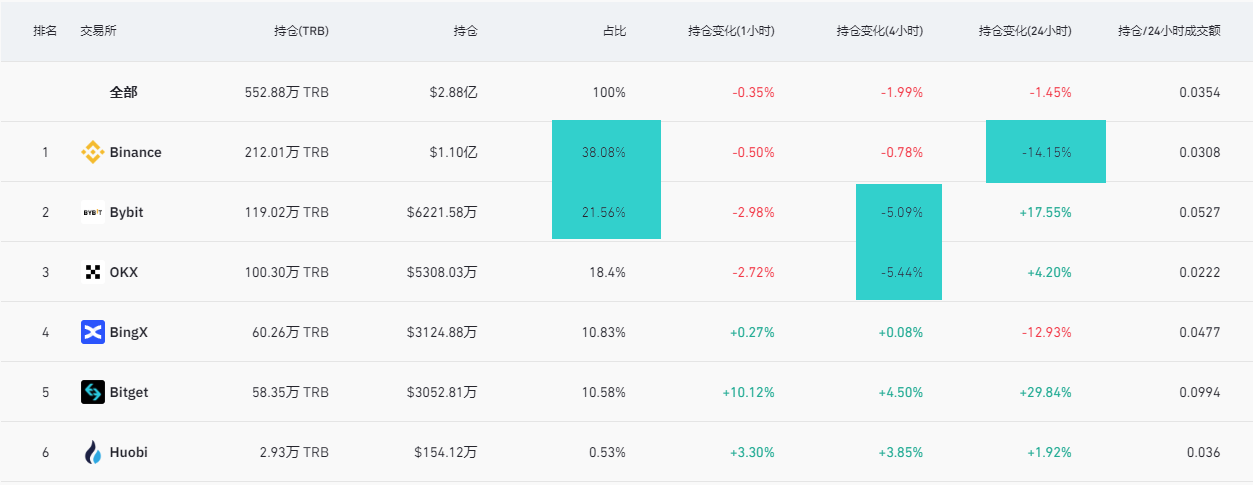1253x485 pixels.
Task: Sort by 占比 column header
Action: 614,31
